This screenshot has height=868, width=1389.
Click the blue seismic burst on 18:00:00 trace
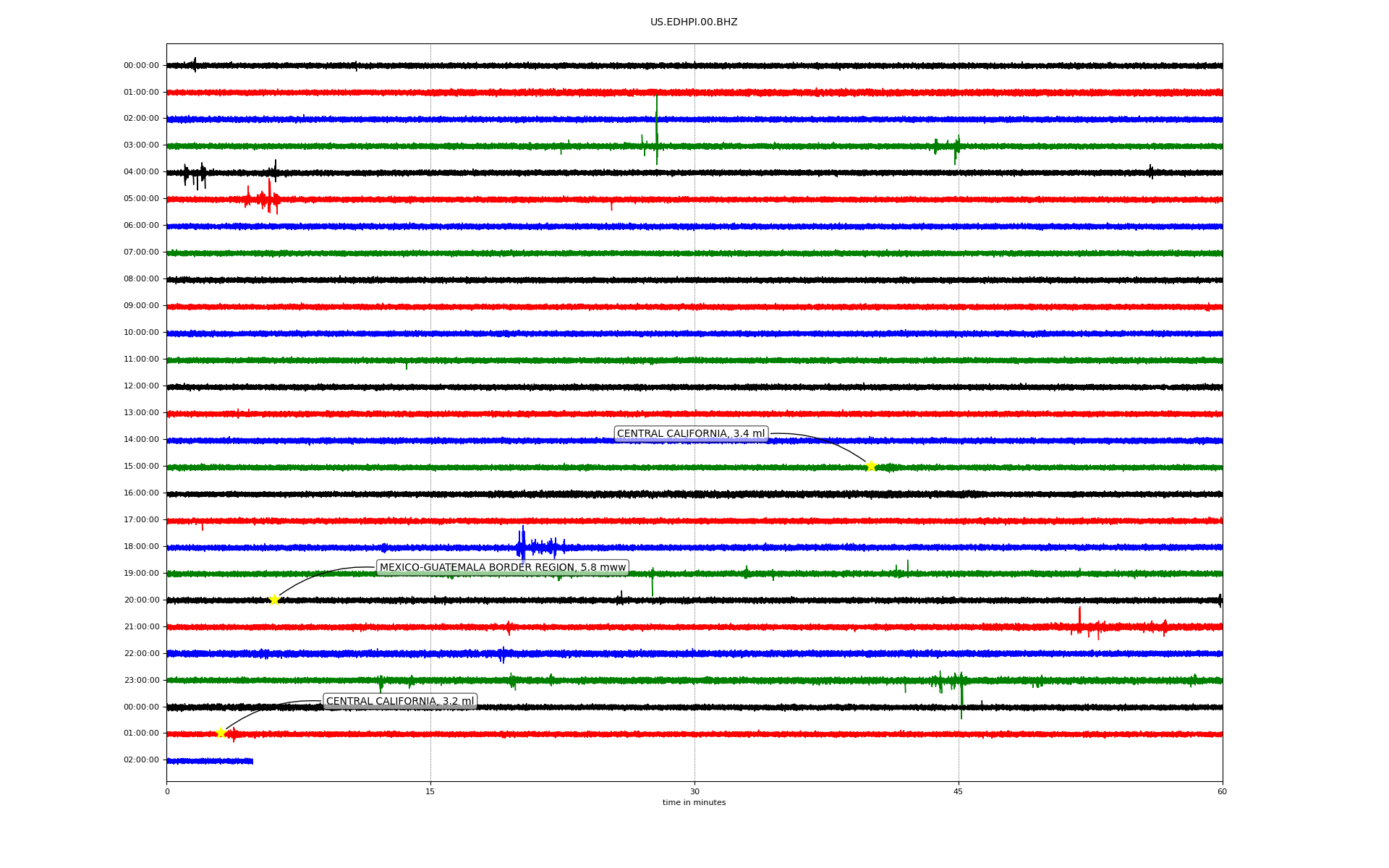coord(524,545)
